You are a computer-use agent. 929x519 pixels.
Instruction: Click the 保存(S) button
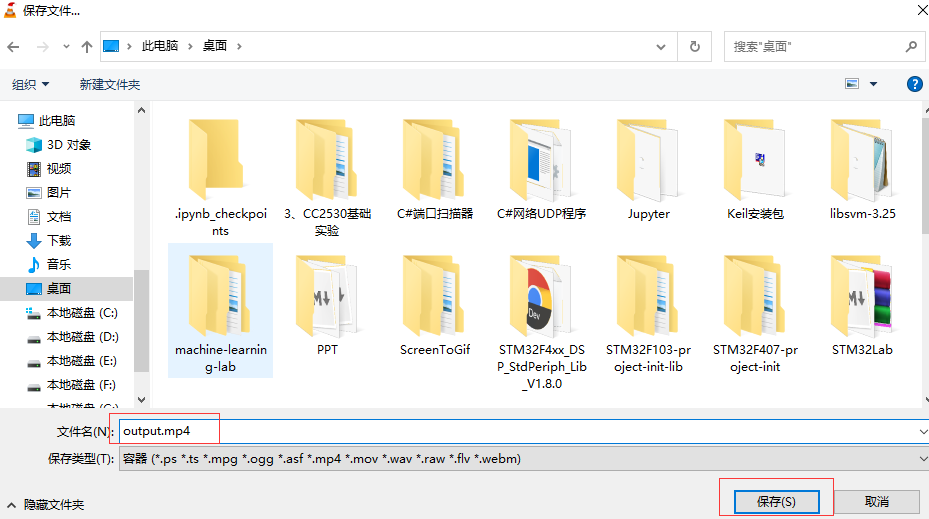(776, 502)
